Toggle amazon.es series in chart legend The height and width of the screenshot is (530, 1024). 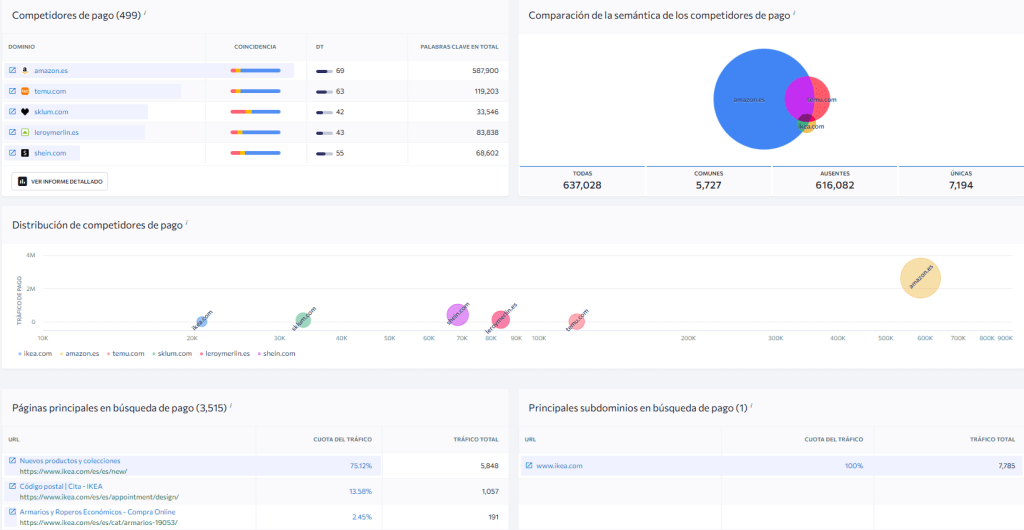click(81, 353)
